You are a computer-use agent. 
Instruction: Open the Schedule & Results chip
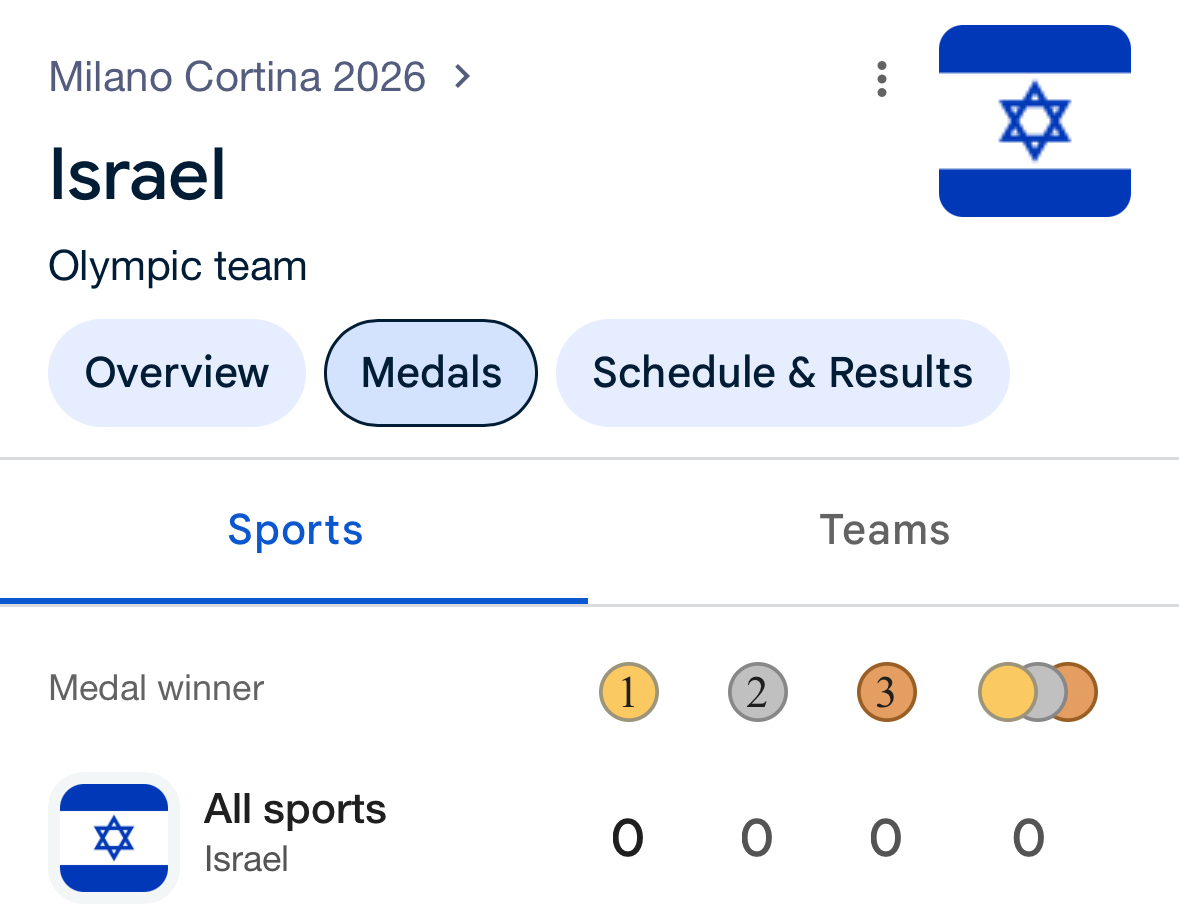click(x=782, y=373)
